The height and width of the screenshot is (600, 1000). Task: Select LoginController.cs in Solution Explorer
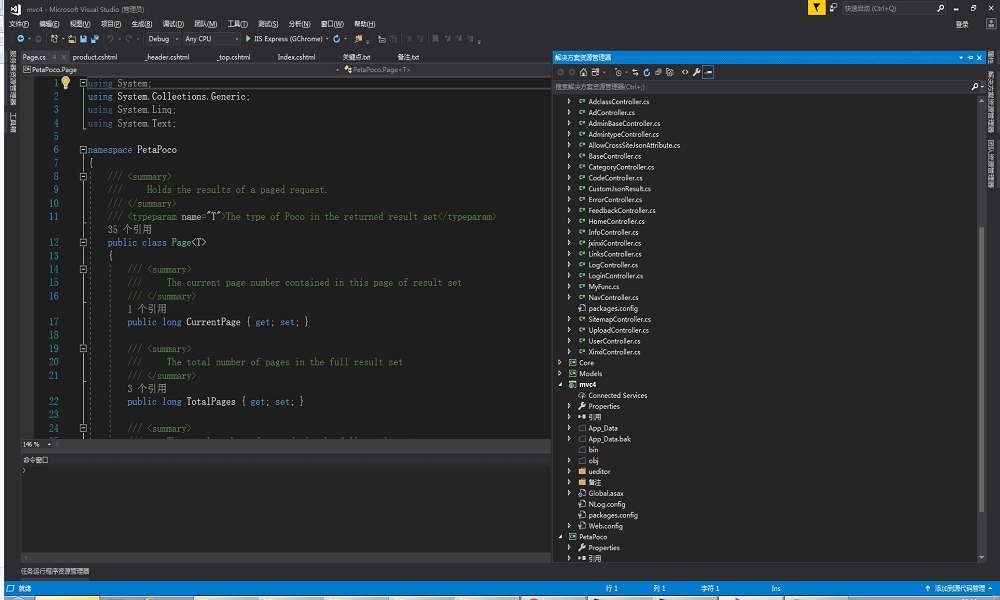[615, 276]
